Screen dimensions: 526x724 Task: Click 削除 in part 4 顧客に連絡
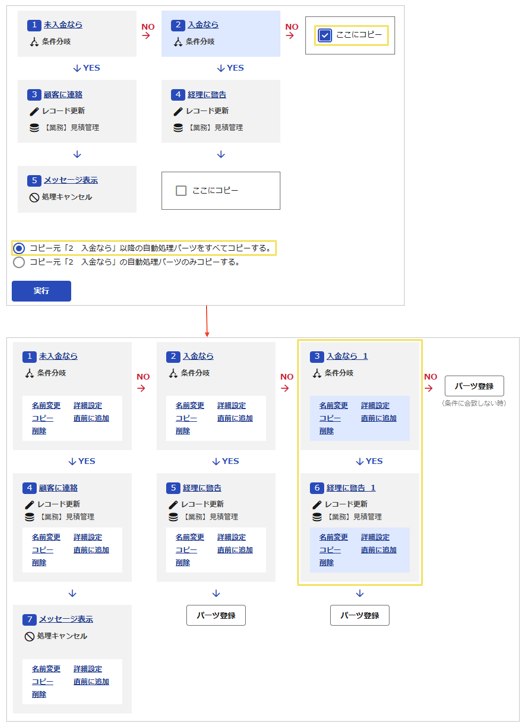click(39, 563)
